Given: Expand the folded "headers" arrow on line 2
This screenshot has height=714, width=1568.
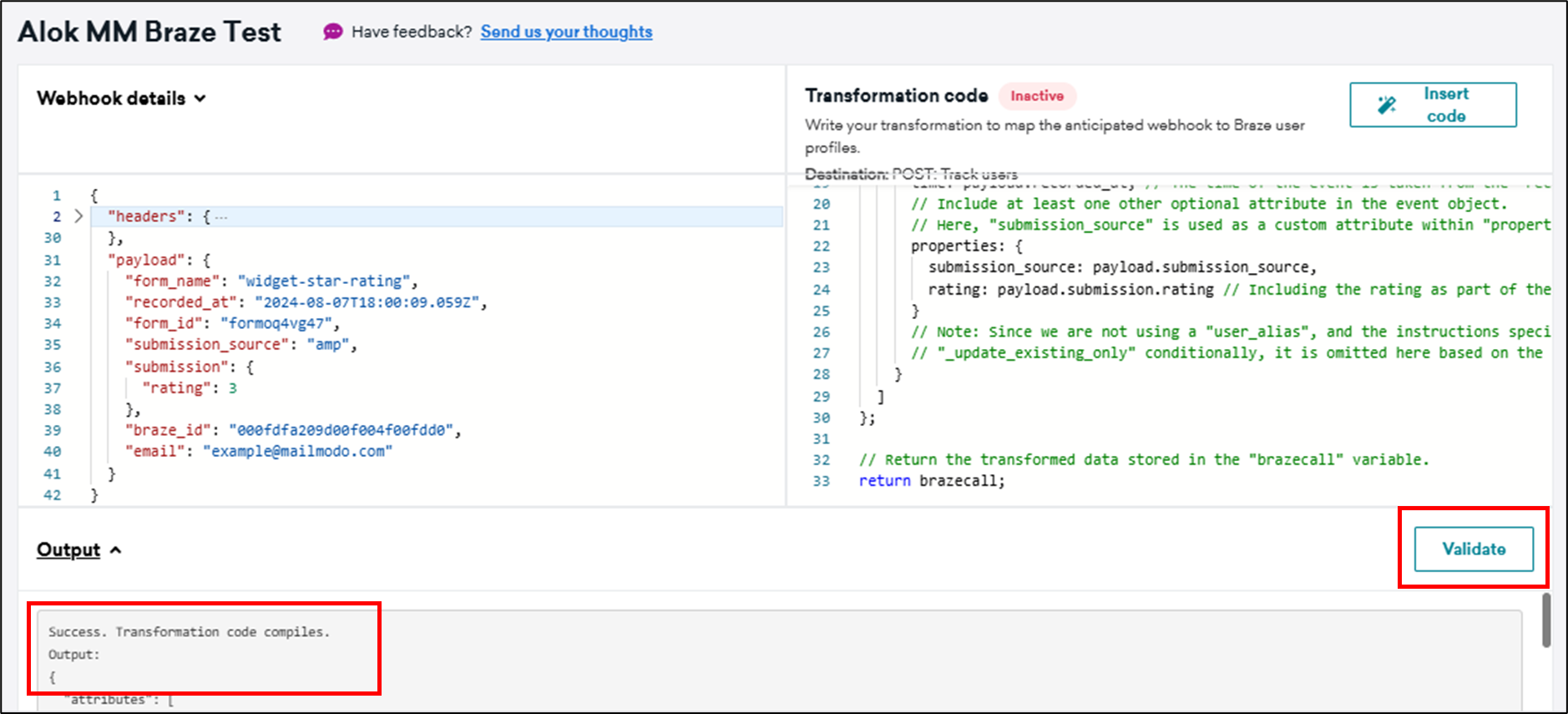Looking at the screenshot, I should pos(78,216).
